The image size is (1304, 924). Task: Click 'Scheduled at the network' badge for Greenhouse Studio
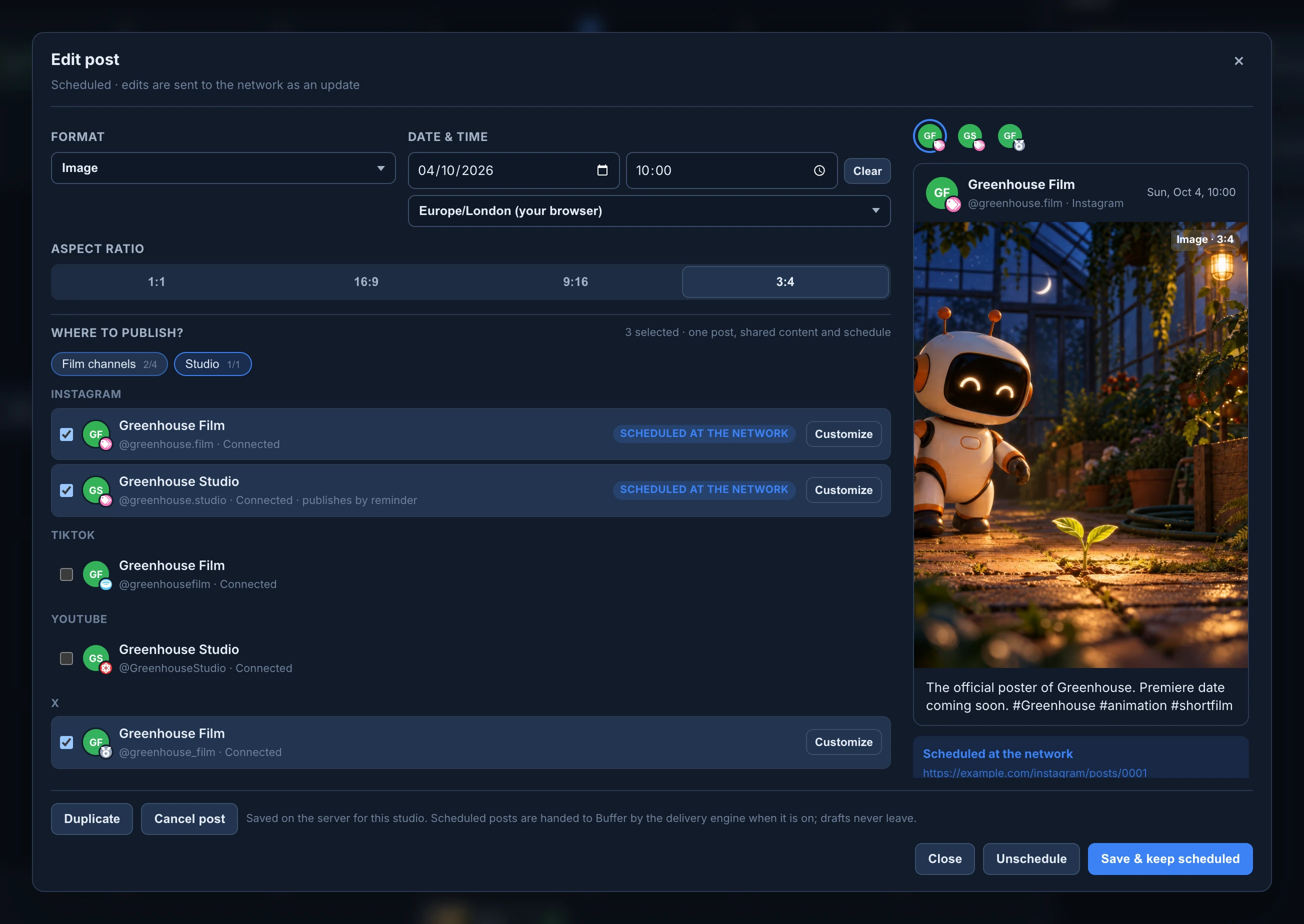coord(704,489)
